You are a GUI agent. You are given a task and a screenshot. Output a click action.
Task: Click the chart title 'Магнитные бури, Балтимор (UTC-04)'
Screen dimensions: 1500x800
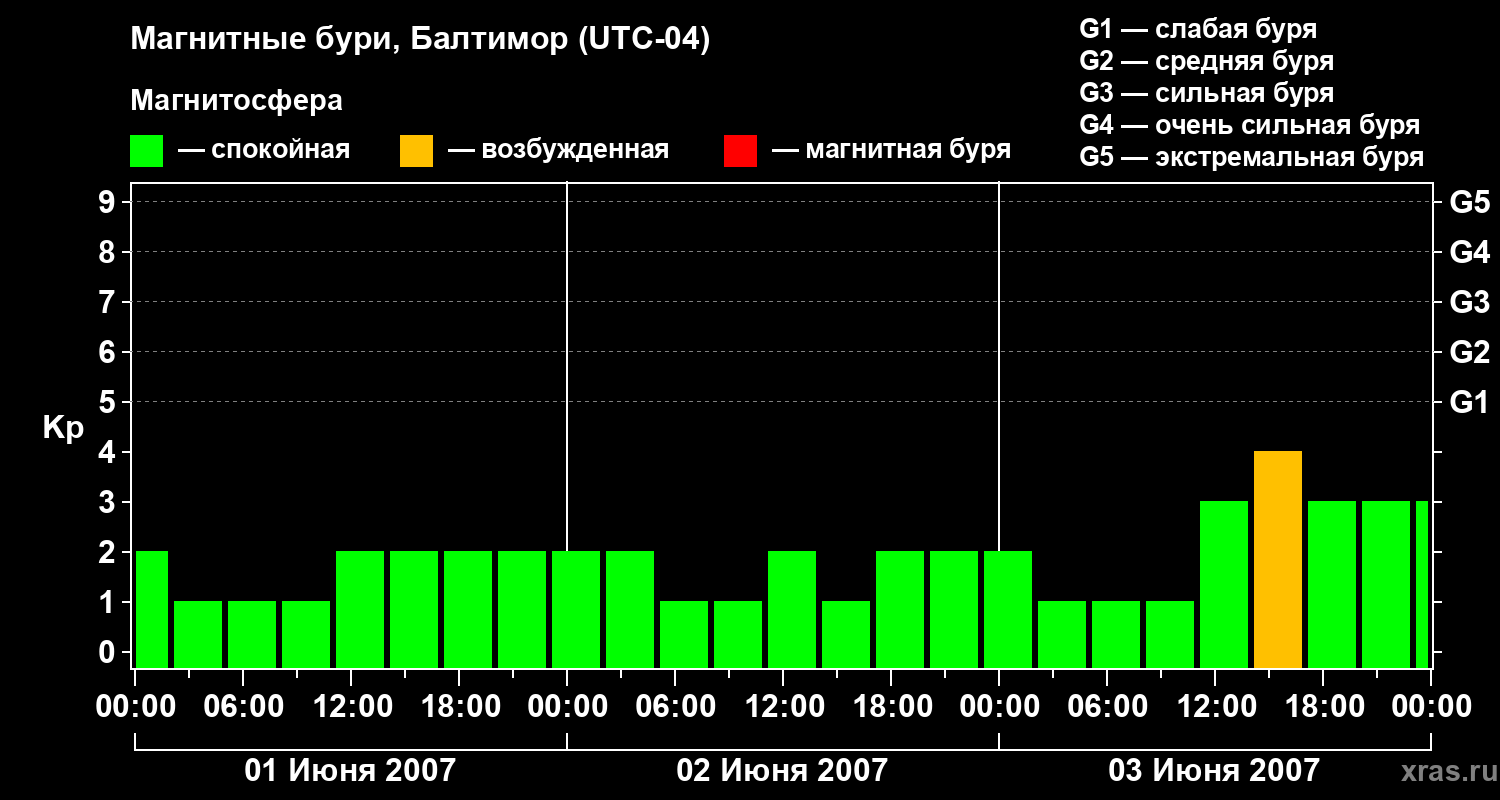pos(420,41)
